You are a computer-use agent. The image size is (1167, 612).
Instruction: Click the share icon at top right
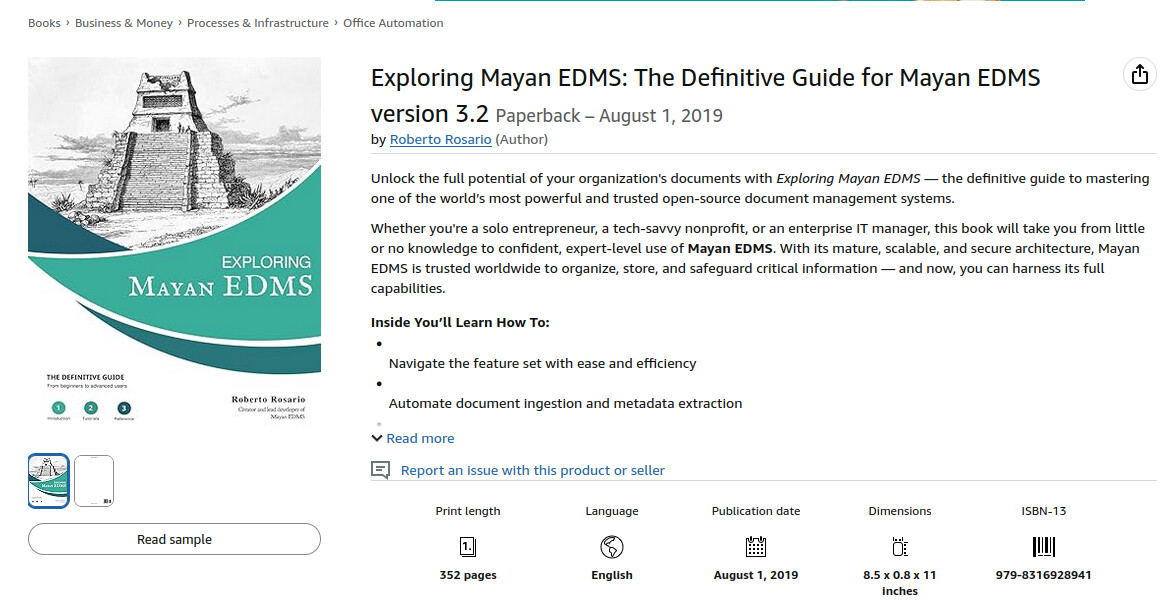1139,74
